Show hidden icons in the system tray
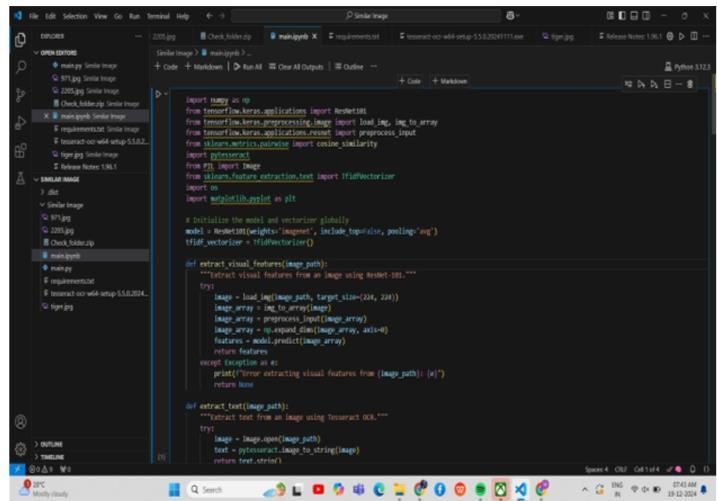The image size is (717, 501). click(584, 490)
